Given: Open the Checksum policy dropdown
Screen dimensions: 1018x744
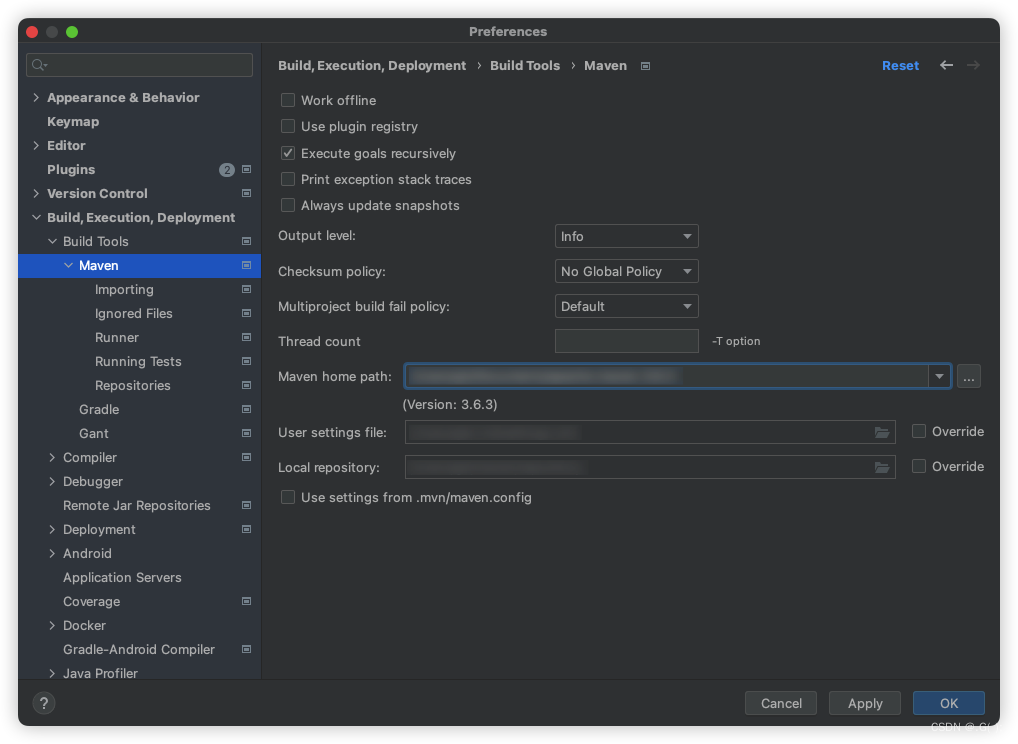Looking at the screenshot, I should [627, 271].
